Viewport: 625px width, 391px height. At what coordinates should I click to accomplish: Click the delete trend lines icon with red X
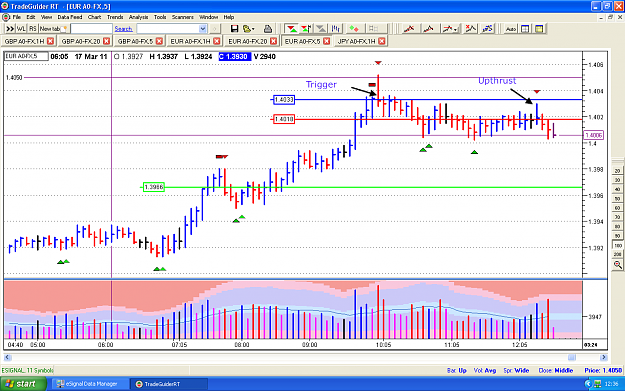click(x=471, y=29)
